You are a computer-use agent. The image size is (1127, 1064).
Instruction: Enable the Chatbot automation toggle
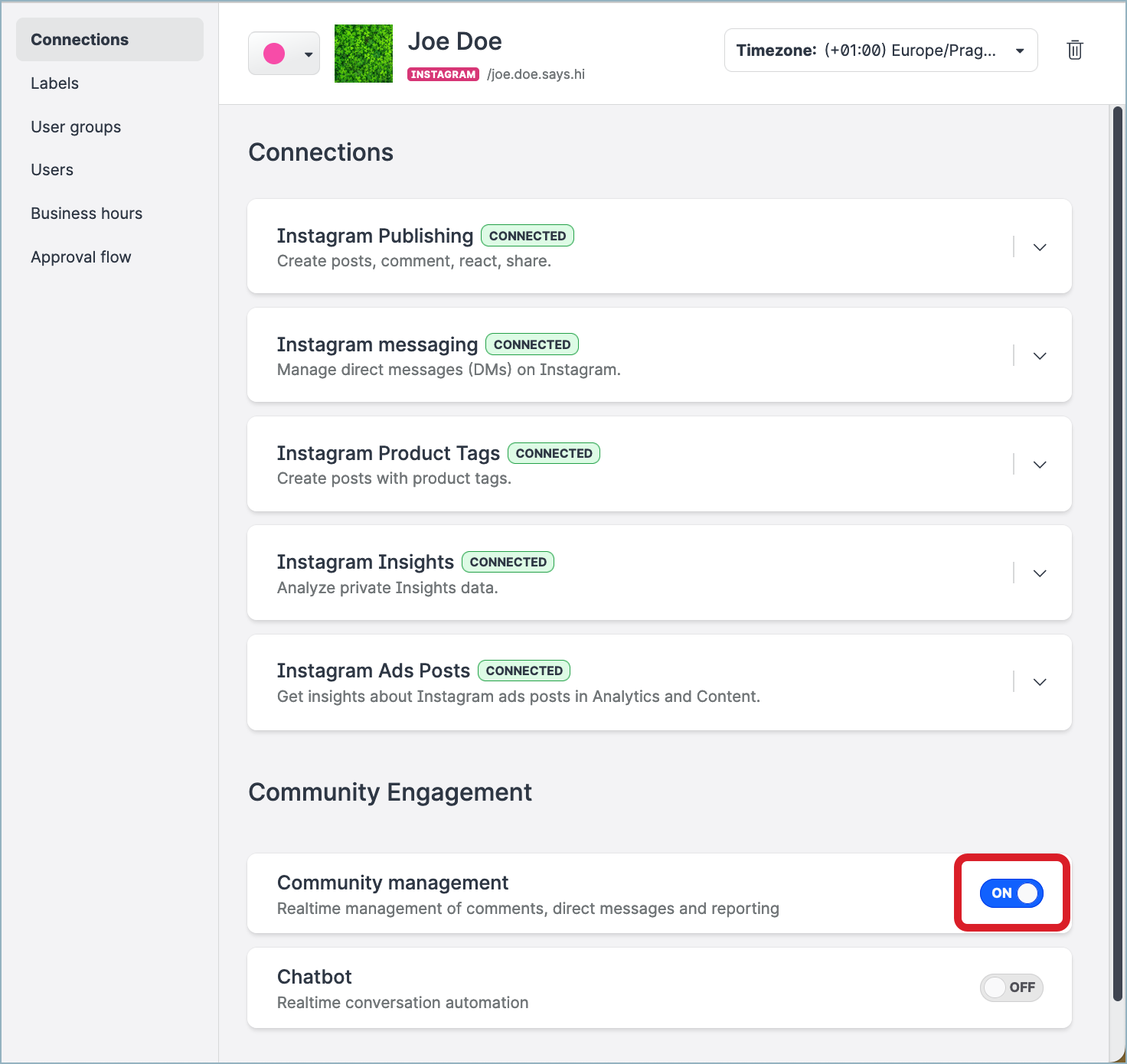[x=1011, y=987]
